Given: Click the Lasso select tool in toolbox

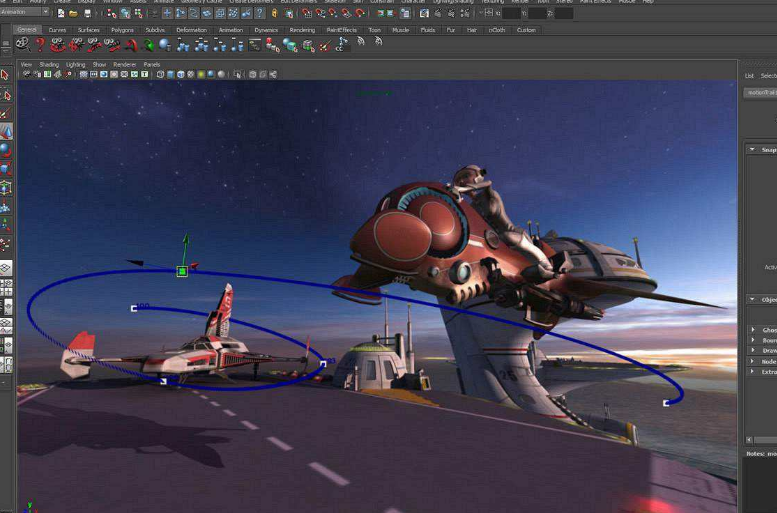Looking at the screenshot, I should coord(6,94).
